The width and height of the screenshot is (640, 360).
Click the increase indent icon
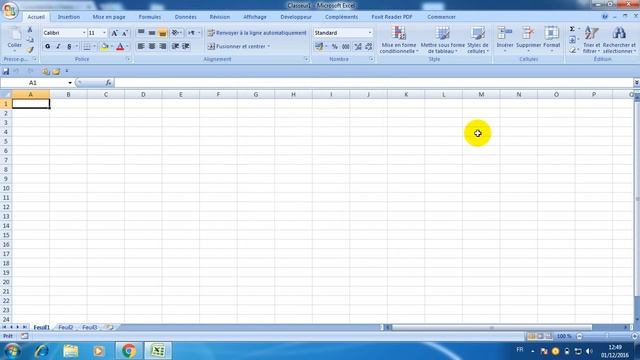tap(186, 47)
